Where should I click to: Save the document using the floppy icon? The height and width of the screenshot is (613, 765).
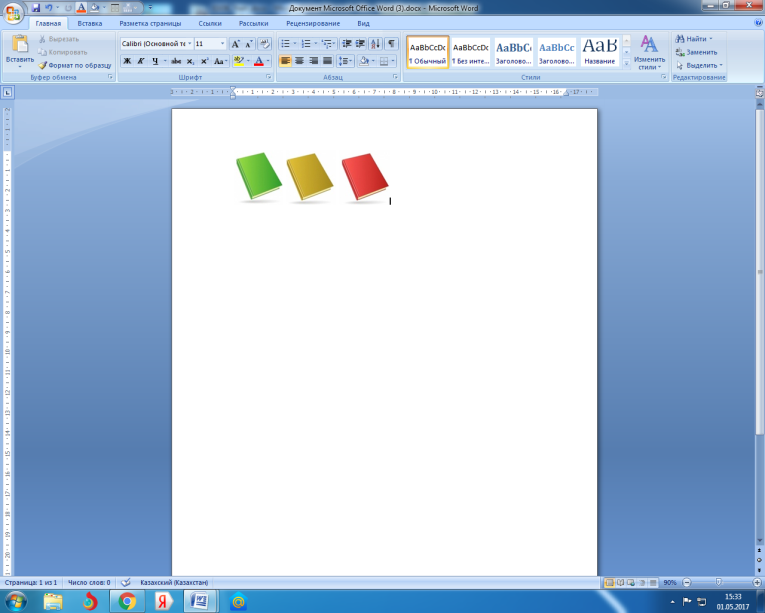[36, 8]
